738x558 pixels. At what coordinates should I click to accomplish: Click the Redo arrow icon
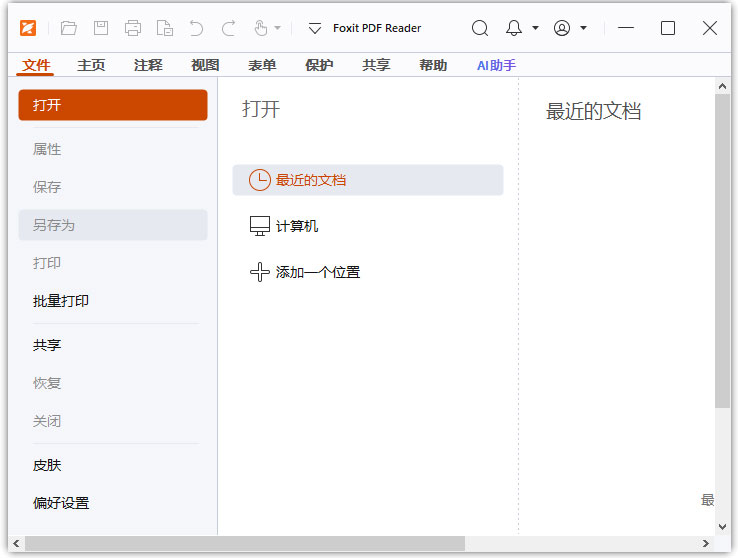click(228, 28)
